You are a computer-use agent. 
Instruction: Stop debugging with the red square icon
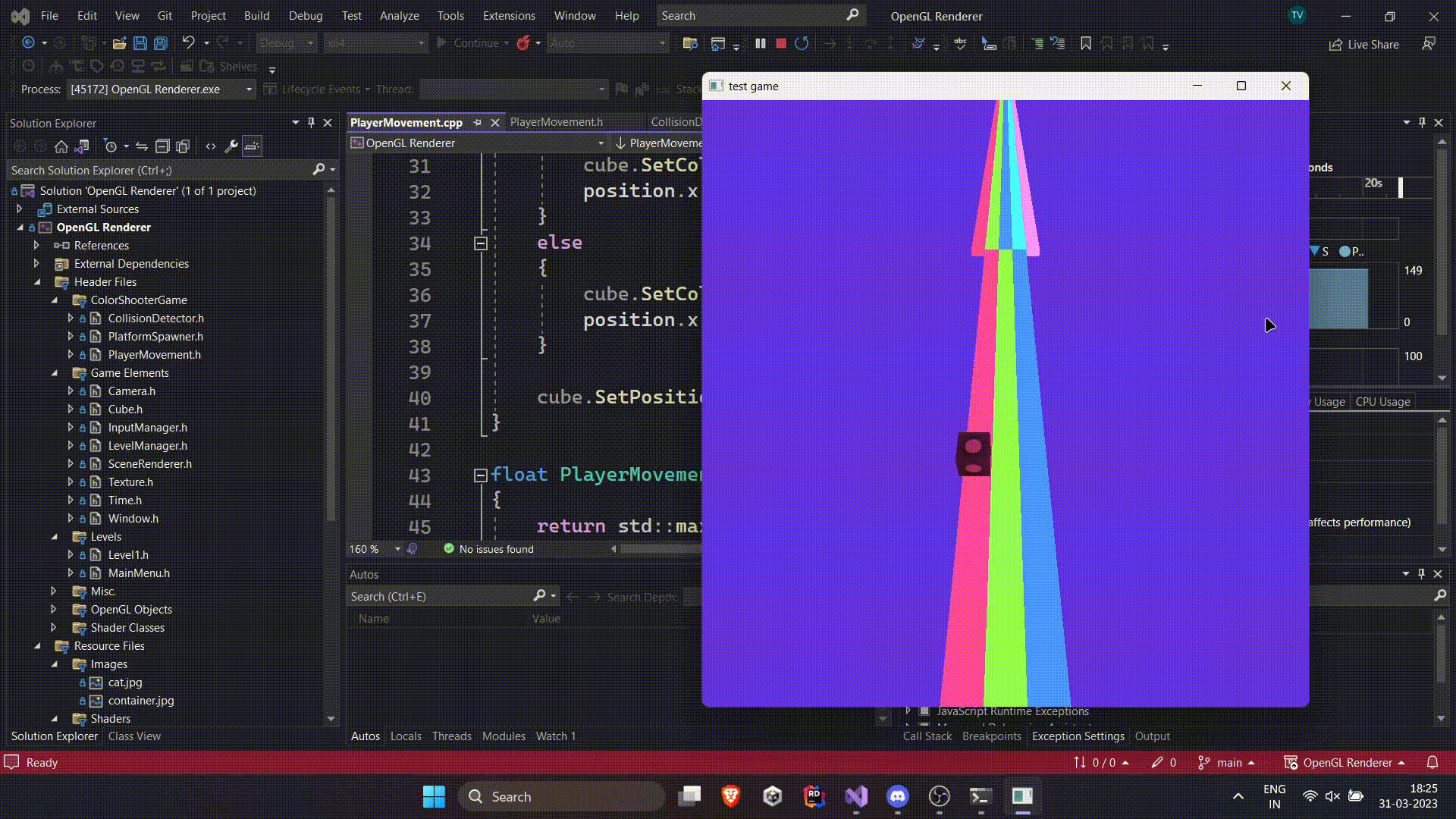pos(780,43)
